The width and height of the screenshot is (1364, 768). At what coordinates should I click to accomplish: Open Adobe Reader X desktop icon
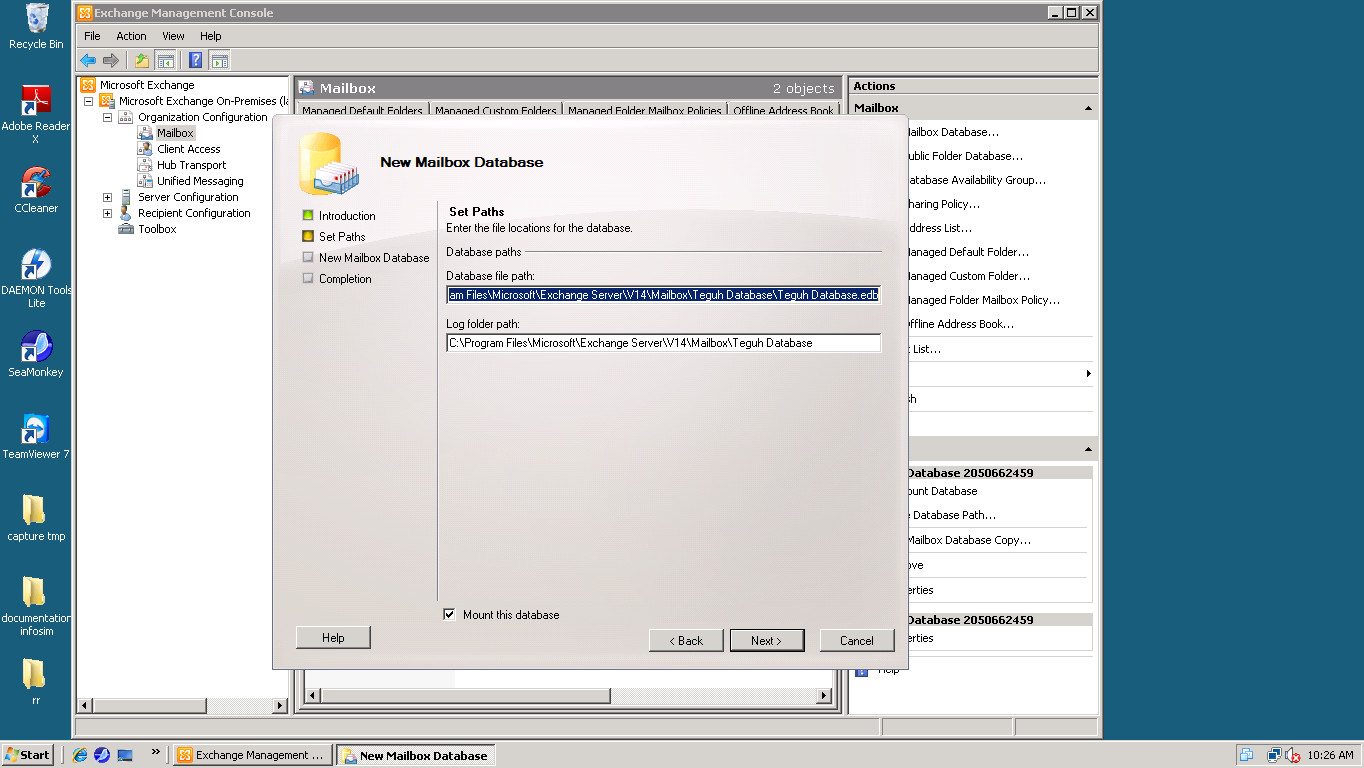click(36, 102)
